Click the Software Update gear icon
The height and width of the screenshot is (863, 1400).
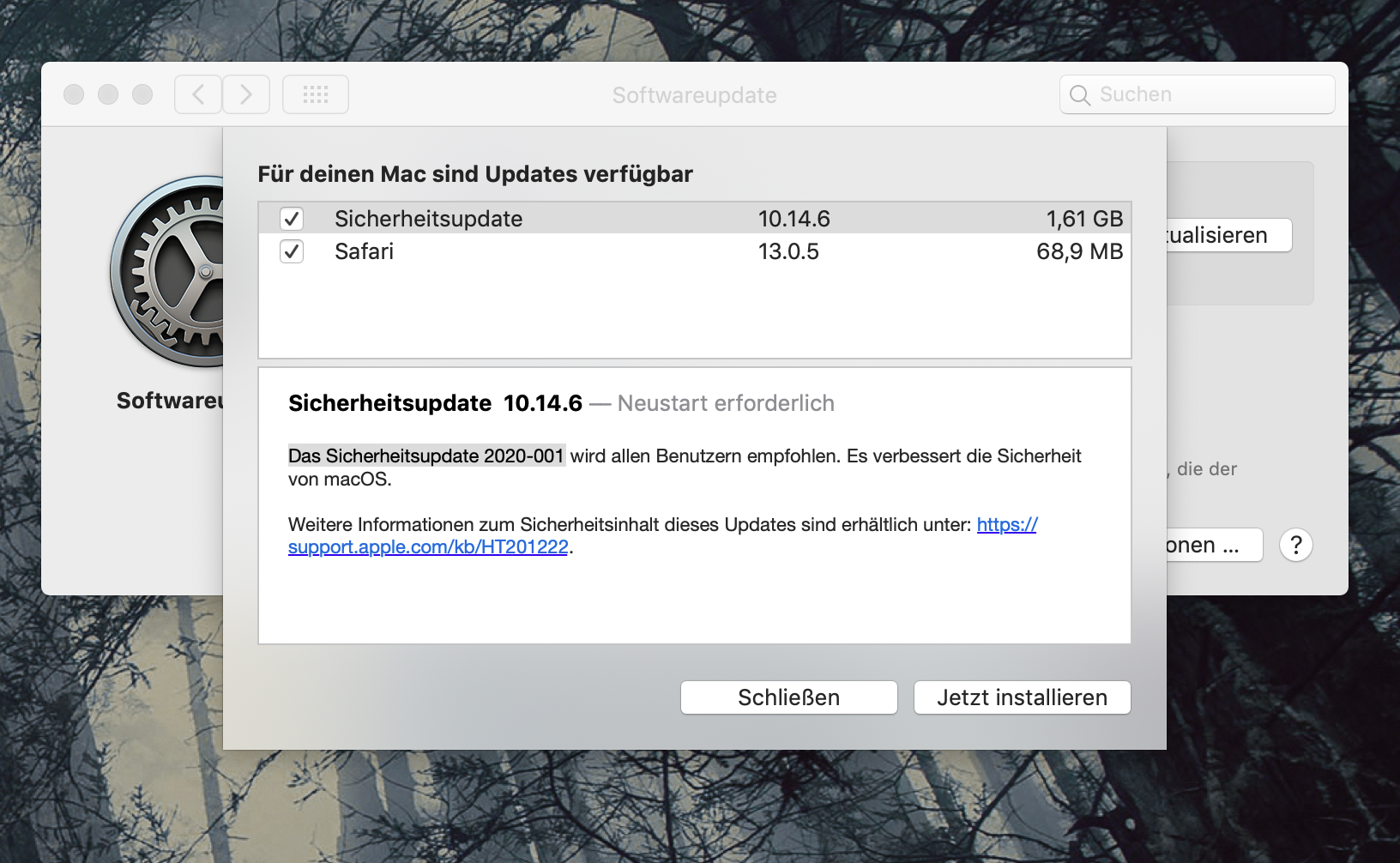pos(166,272)
